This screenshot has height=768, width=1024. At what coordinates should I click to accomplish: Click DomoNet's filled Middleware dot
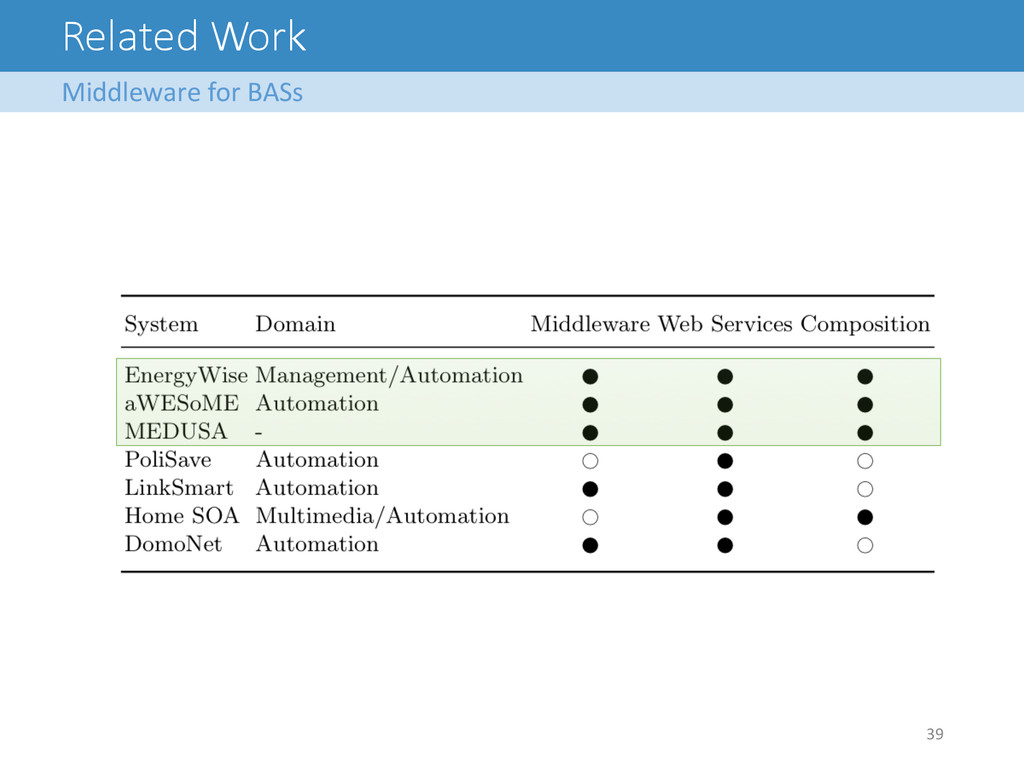(590, 545)
